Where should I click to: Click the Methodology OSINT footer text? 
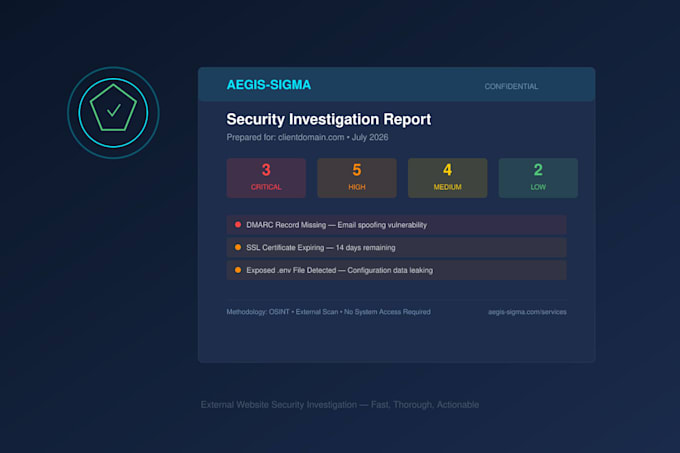[x=328, y=312]
